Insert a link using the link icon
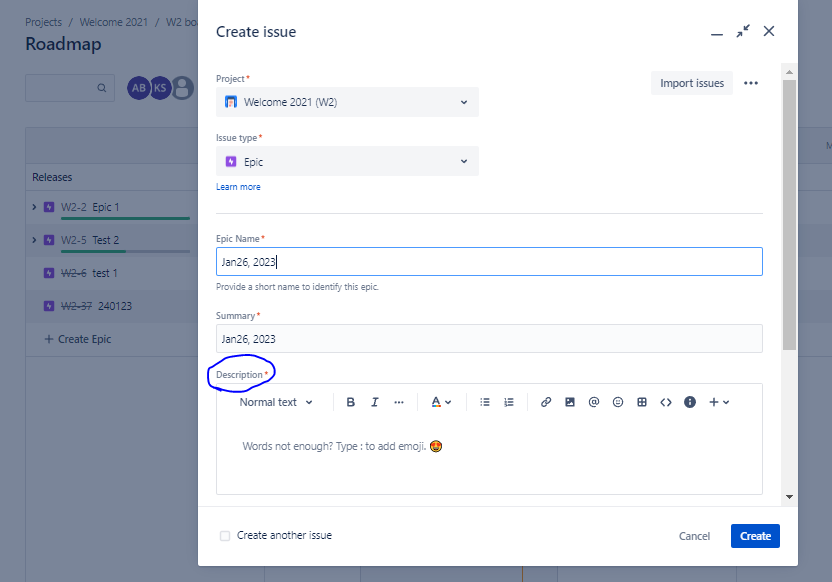The image size is (832, 582). pyautogui.click(x=545, y=402)
